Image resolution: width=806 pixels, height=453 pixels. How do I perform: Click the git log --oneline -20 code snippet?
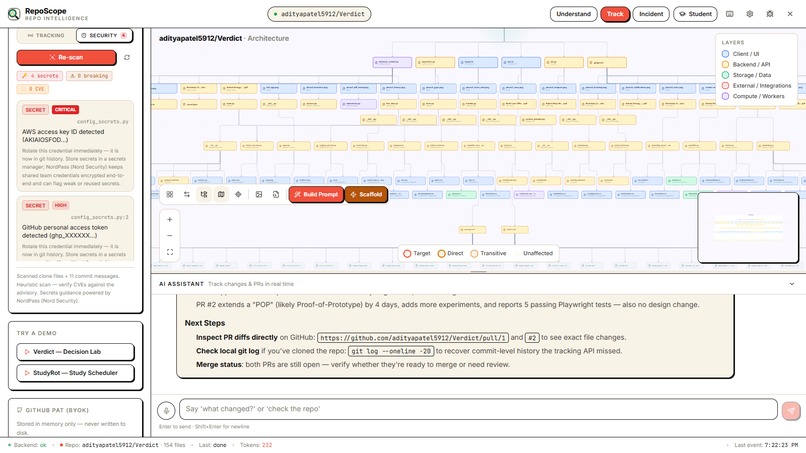[x=391, y=351]
